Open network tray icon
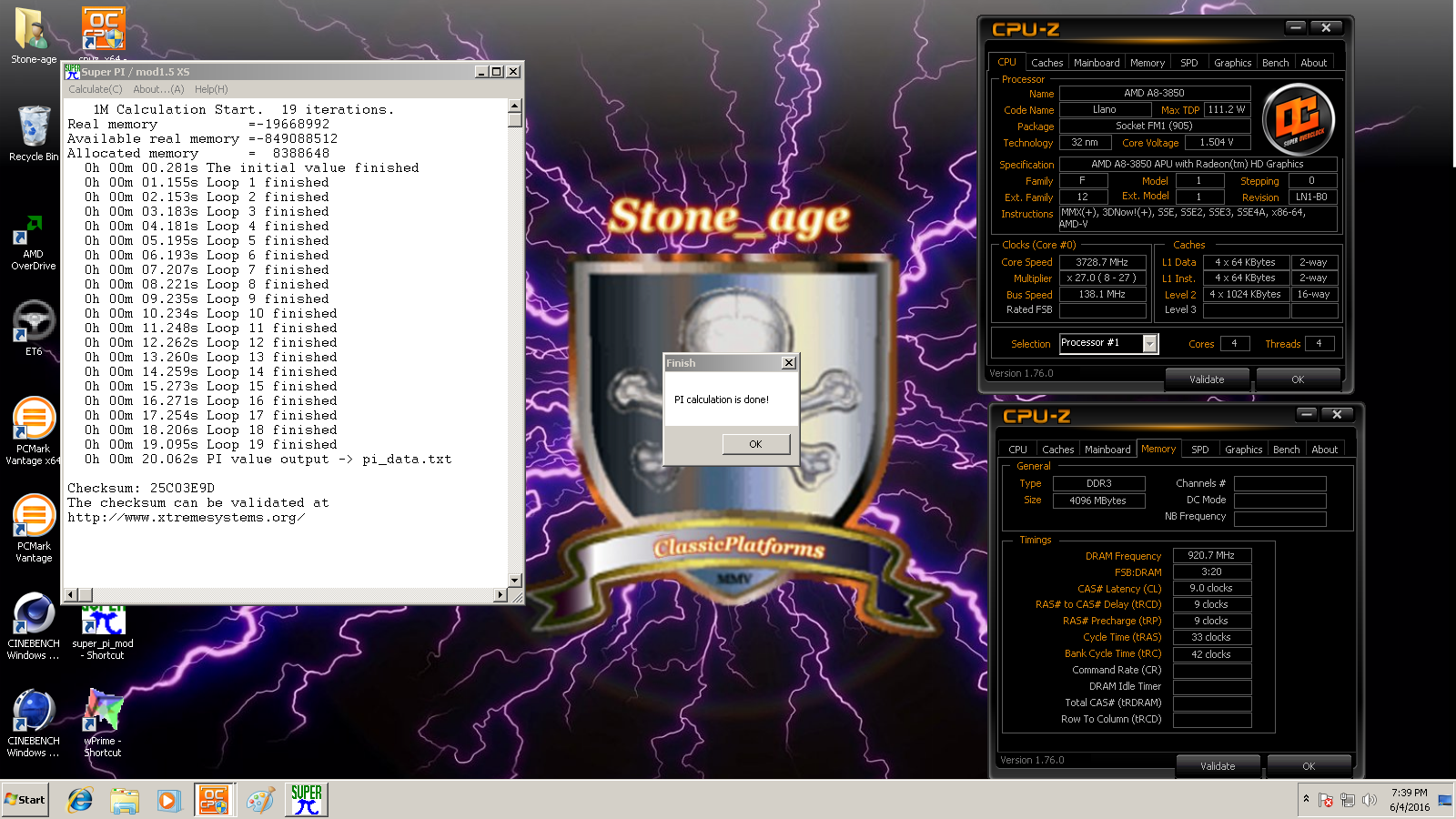Image resolution: width=1456 pixels, height=819 pixels. click(x=1348, y=800)
